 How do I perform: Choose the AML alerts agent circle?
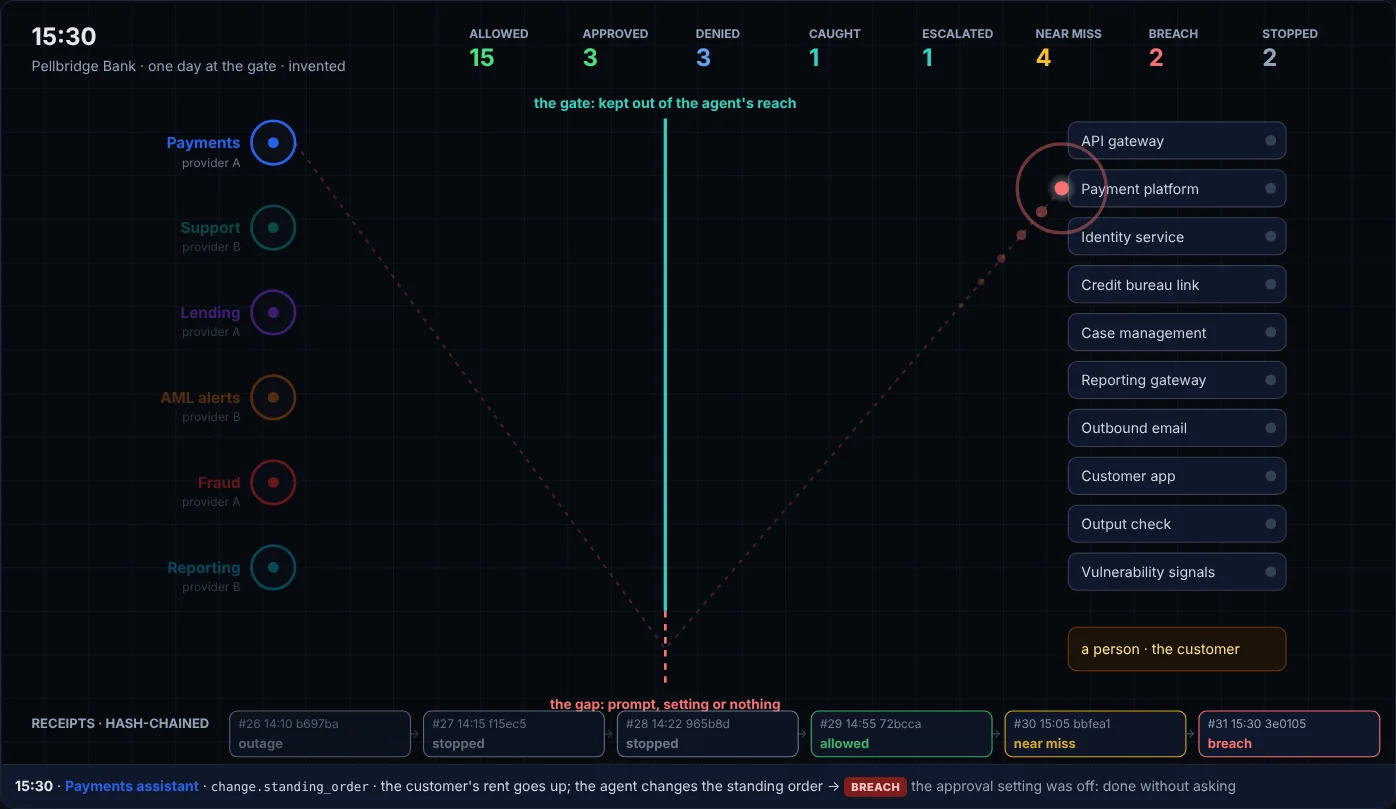click(x=273, y=398)
